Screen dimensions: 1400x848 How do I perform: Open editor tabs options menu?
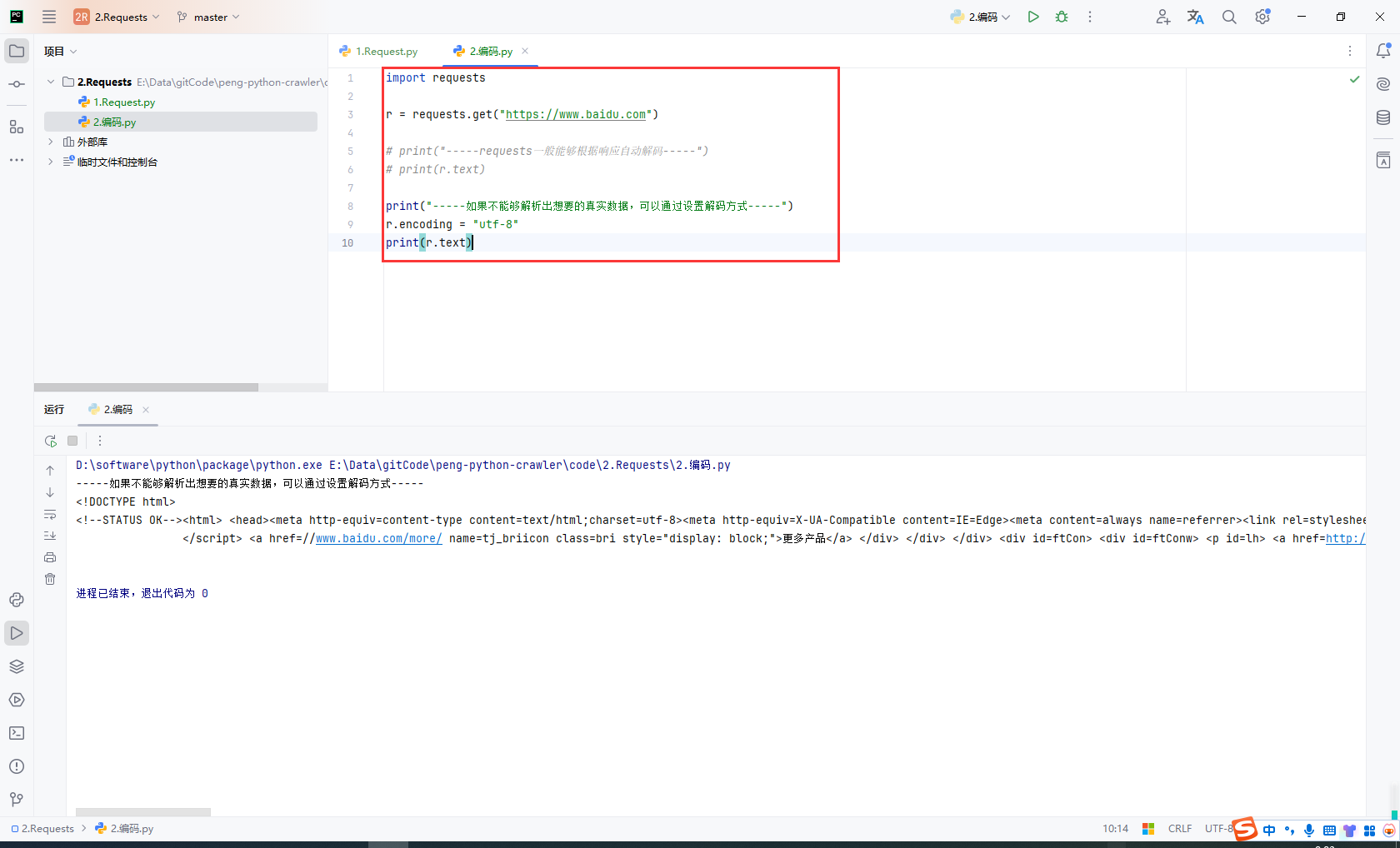coord(1350,51)
